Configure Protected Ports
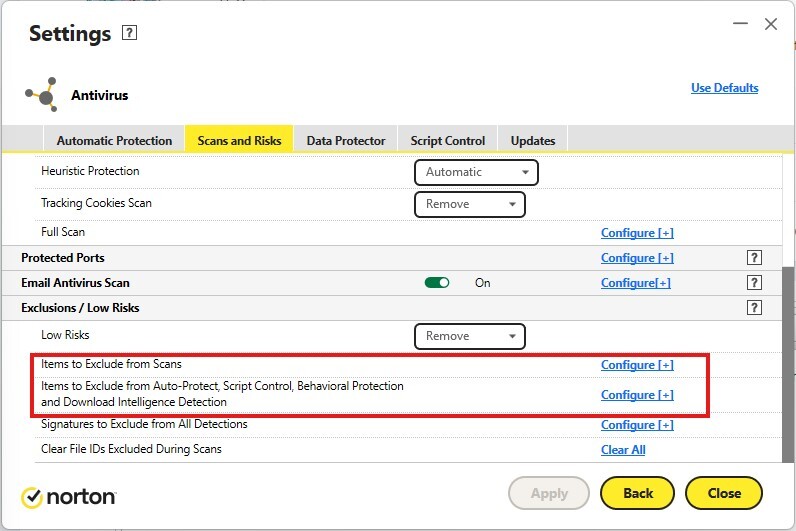 [637, 258]
